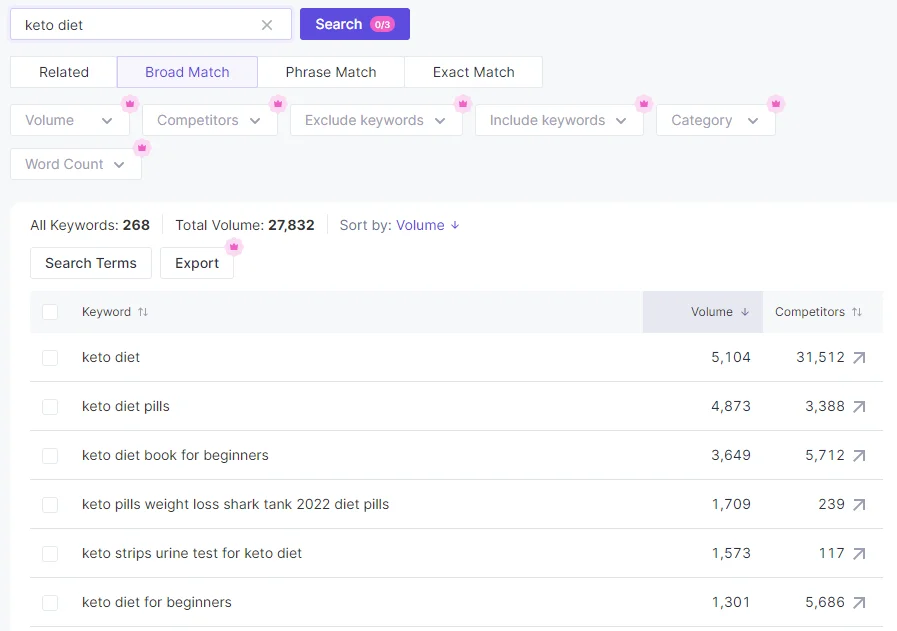Check the box for keto diet pills
The width and height of the screenshot is (897, 631).
pos(50,407)
